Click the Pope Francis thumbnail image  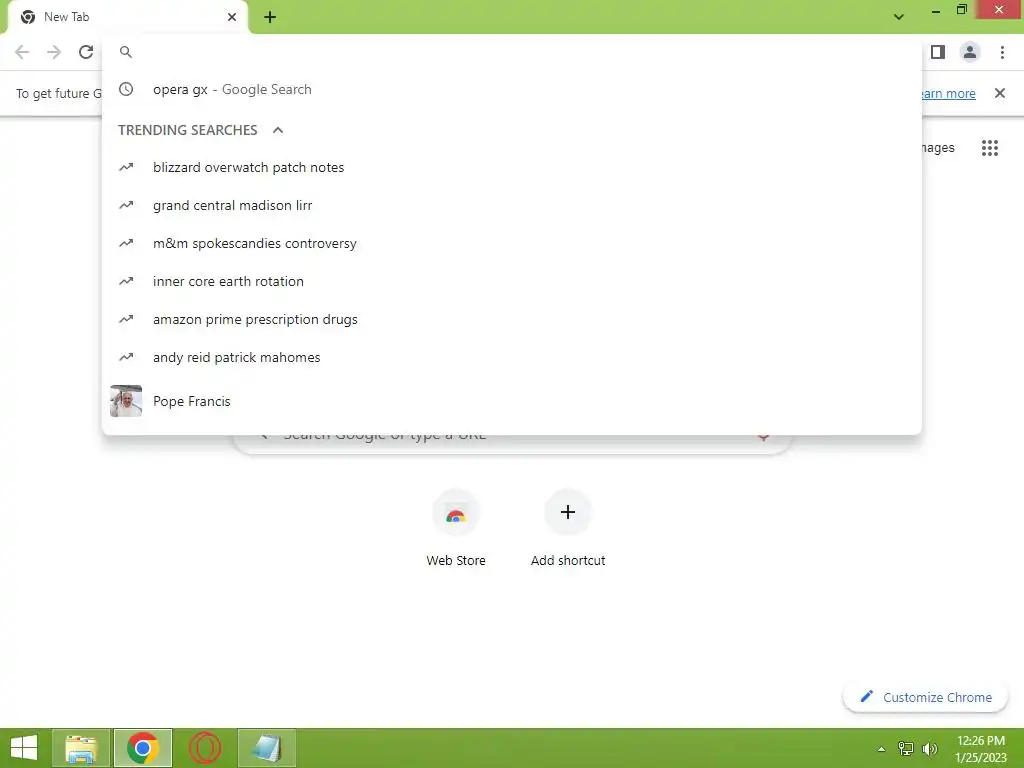point(126,401)
